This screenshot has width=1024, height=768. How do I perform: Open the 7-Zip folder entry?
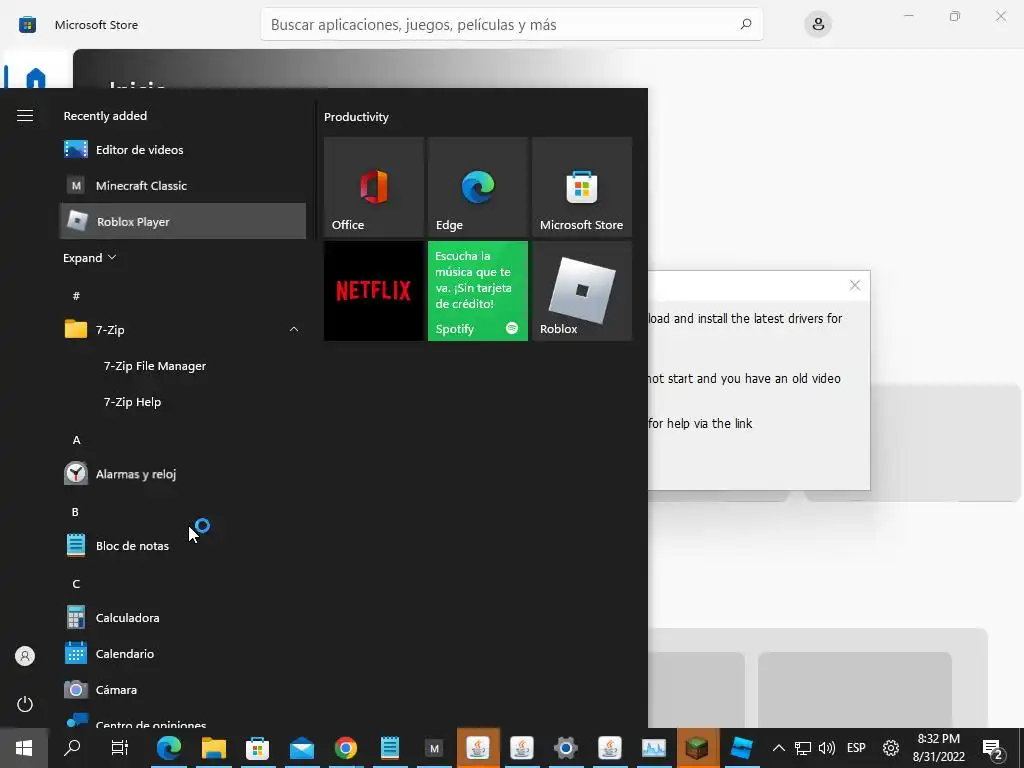pyautogui.click(x=183, y=330)
